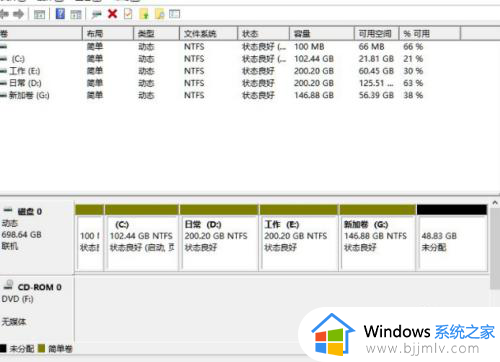Click the disk pane scrollbar up arrow

(495, 202)
